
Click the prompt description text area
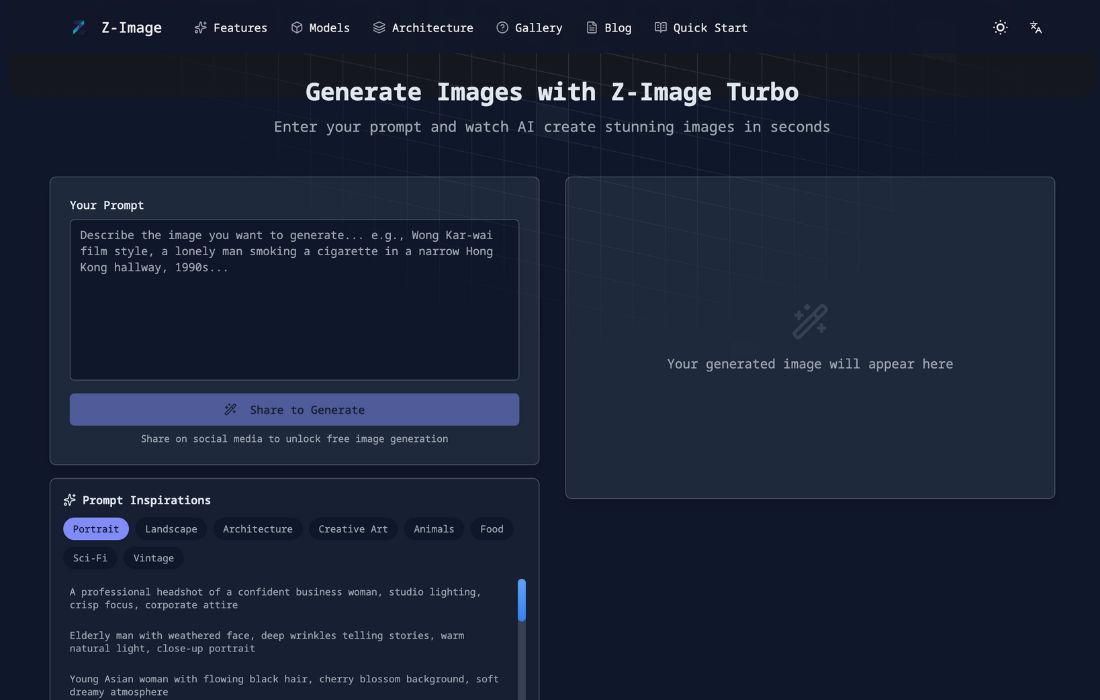(294, 300)
